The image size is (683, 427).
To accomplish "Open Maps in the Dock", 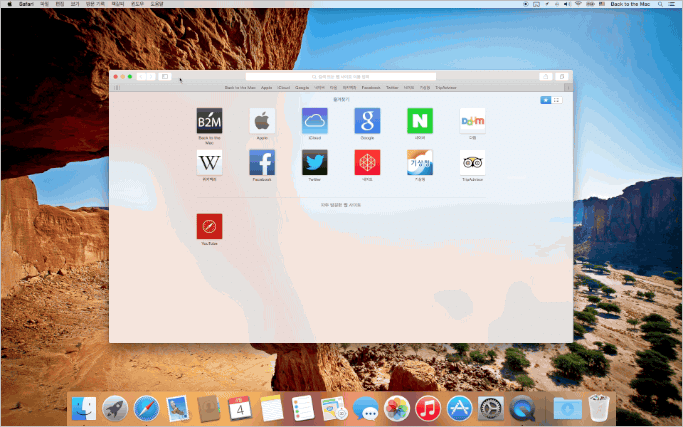I will (x=334, y=408).
